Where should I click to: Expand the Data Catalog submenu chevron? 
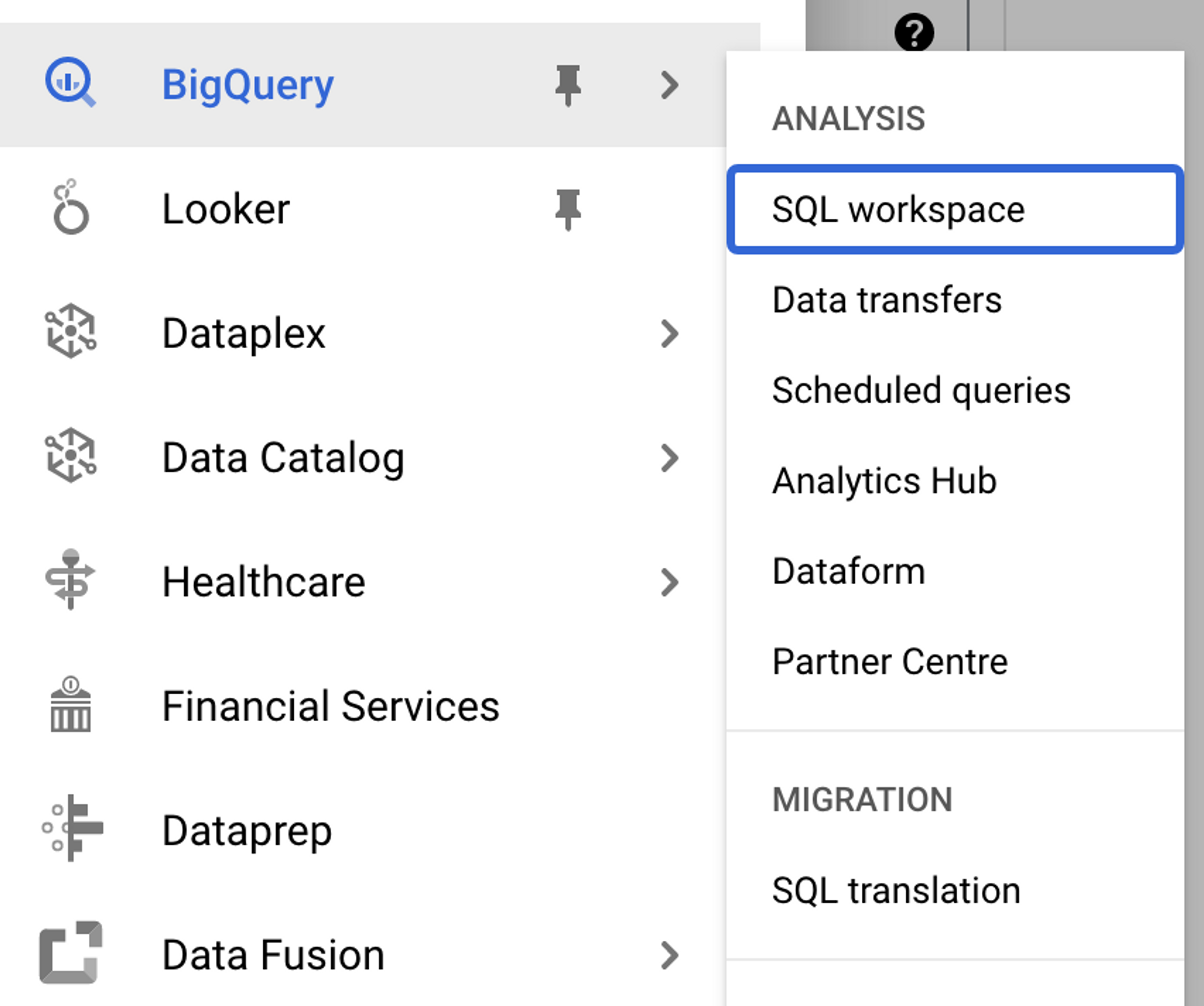(669, 458)
